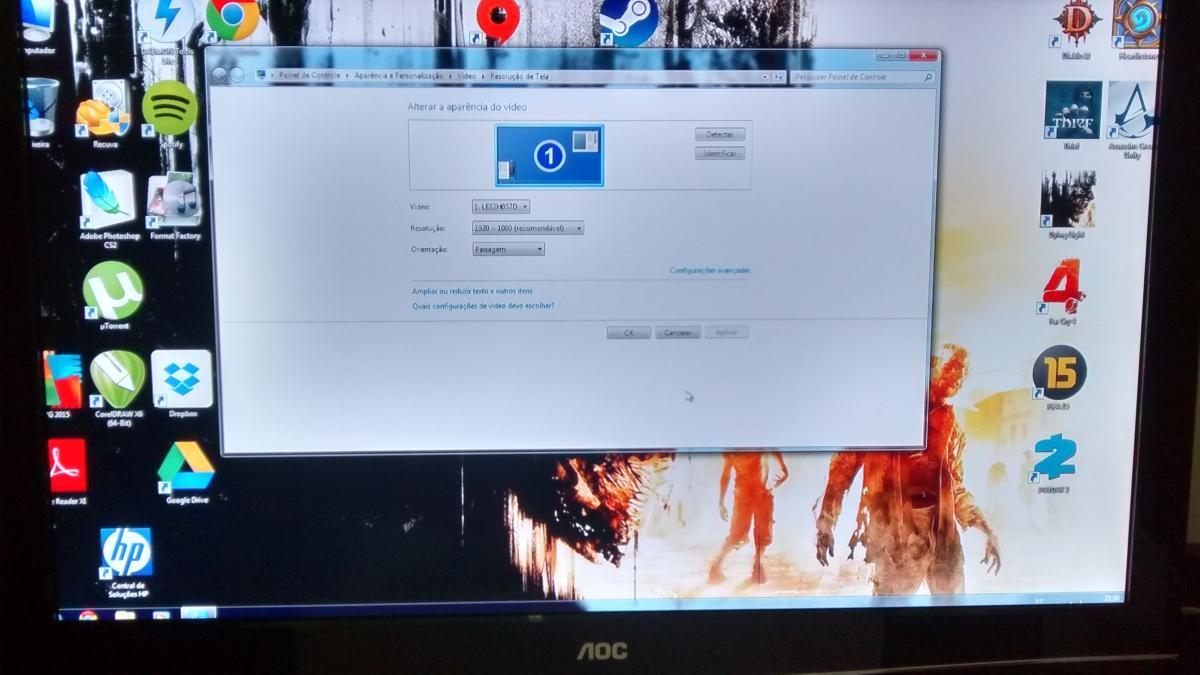1200x675 pixels.
Task: Launch CorelDRAW X6 shortcut
Action: coord(118,386)
